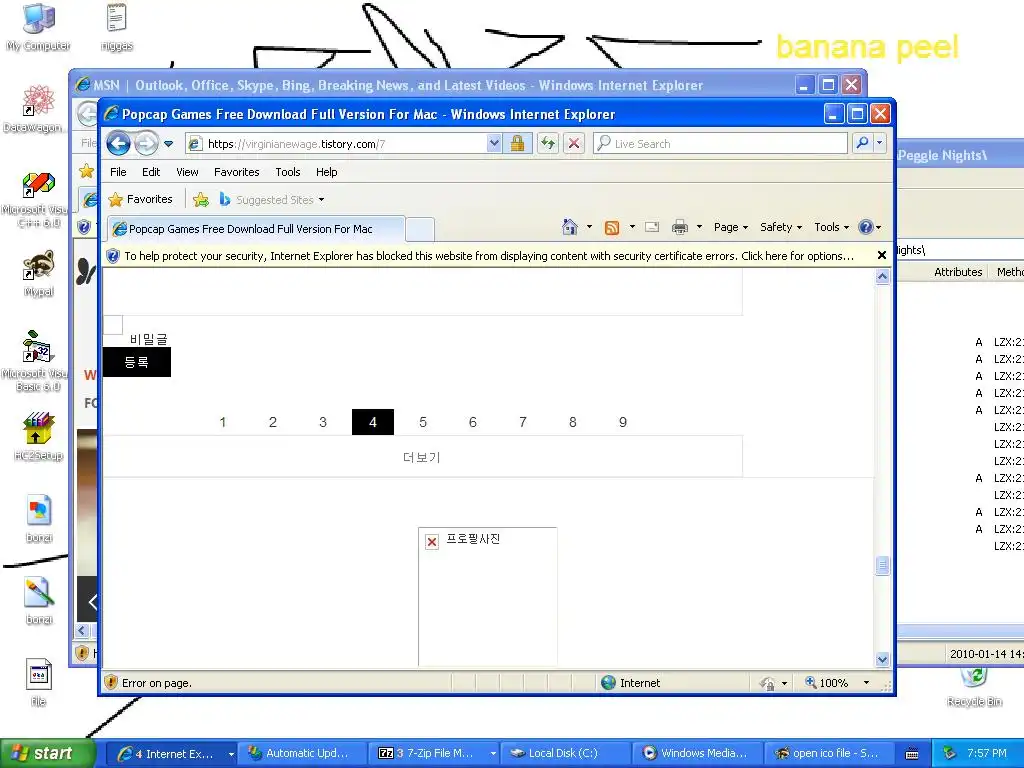Go to comment page 9
The image size is (1024, 768).
pos(623,422)
